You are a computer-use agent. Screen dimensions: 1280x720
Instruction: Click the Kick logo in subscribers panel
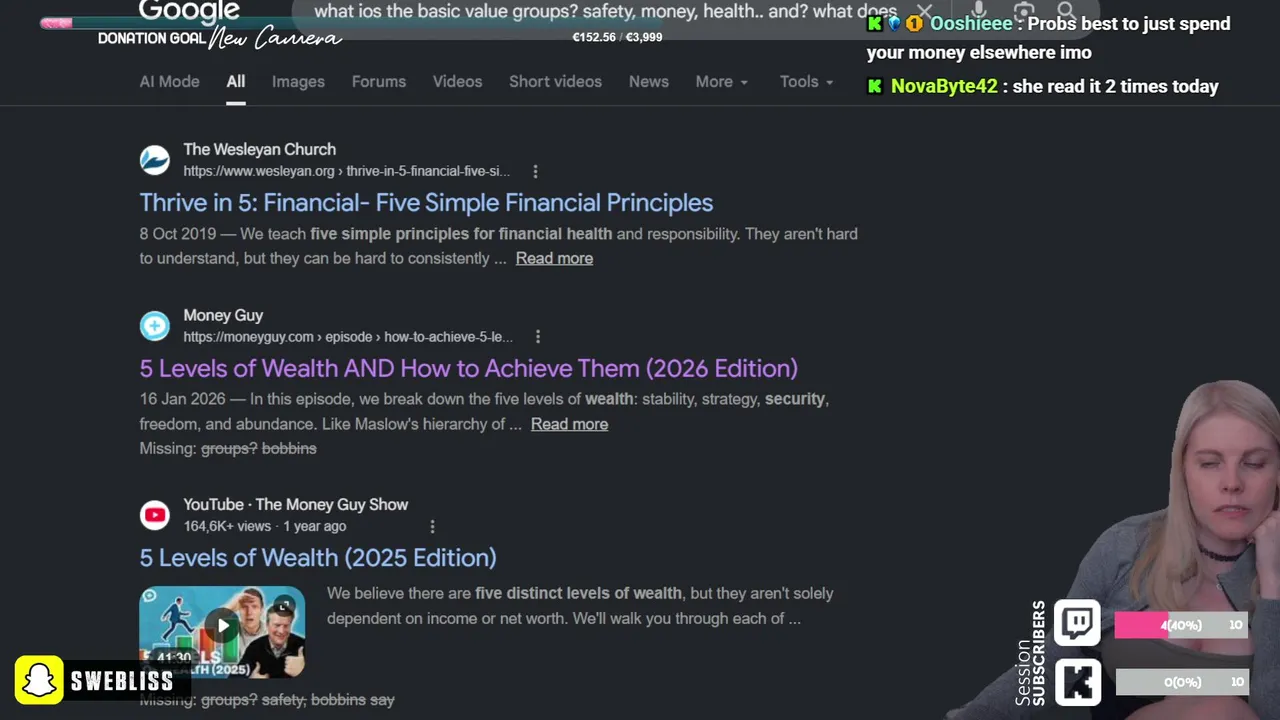click(x=1078, y=683)
